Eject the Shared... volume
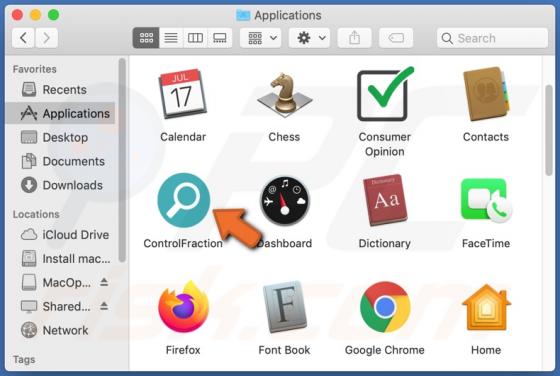This screenshot has width=560, height=376. 104,306
